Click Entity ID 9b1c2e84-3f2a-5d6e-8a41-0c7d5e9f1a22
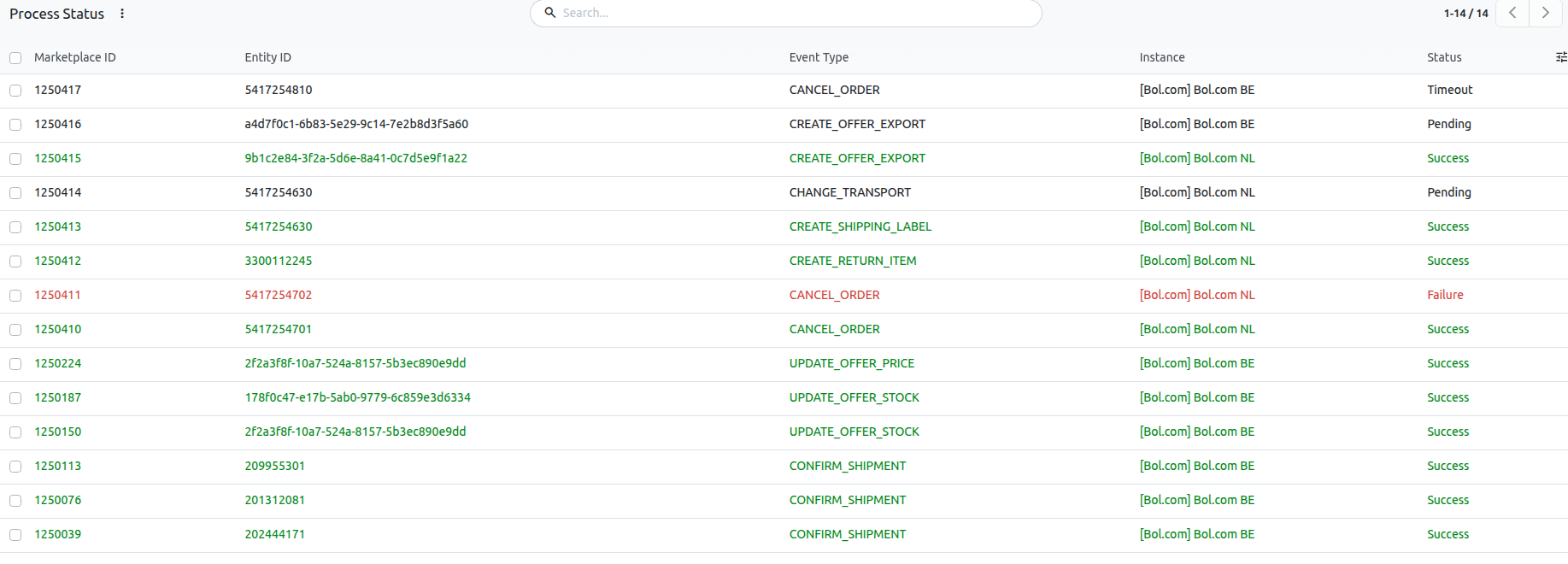The image size is (1568, 564). pos(356,158)
